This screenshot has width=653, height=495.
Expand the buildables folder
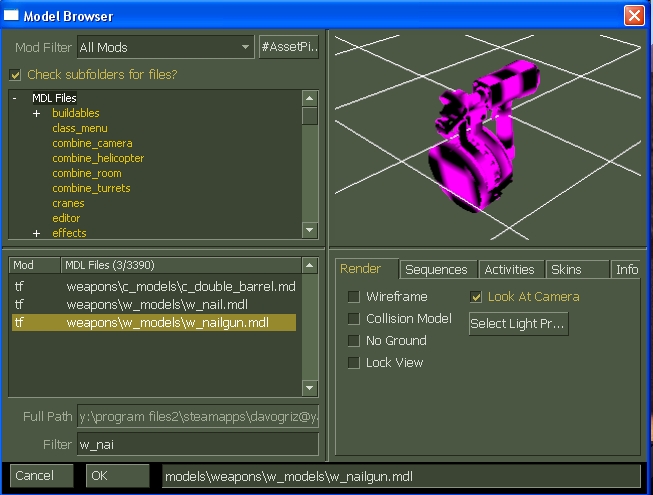click(37, 113)
